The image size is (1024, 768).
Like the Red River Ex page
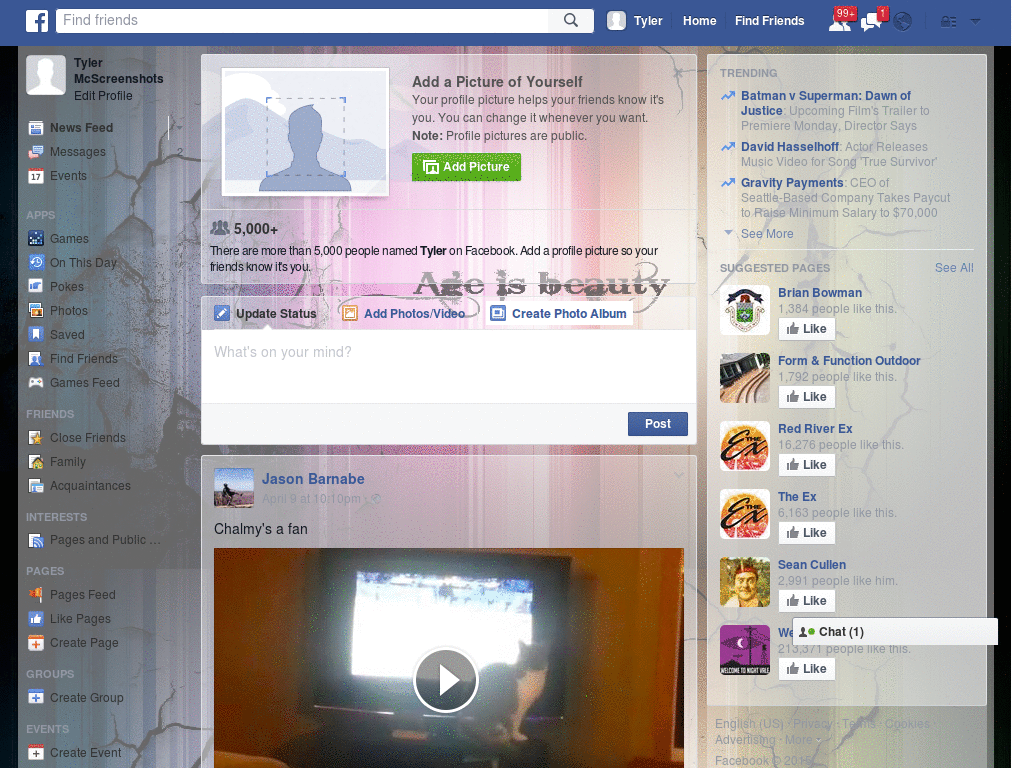[x=807, y=464]
